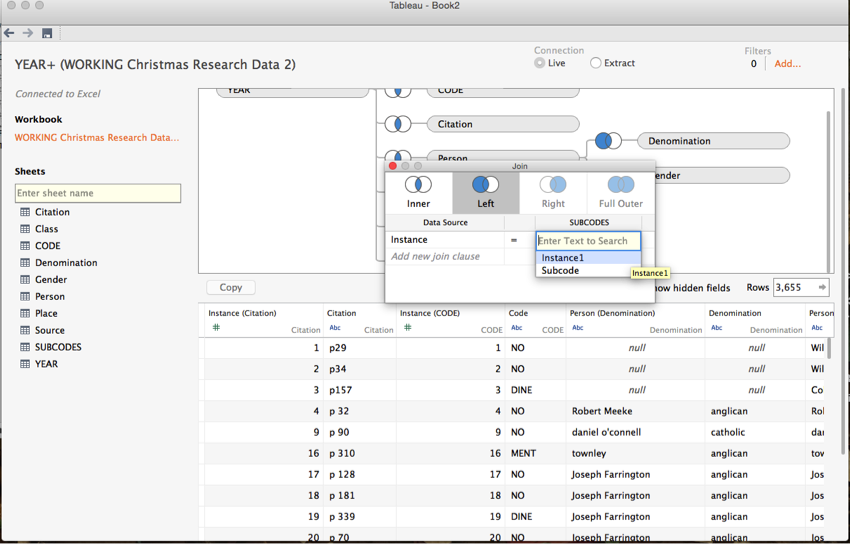Select the CODE sheet
The image size is (850, 544).
point(48,245)
